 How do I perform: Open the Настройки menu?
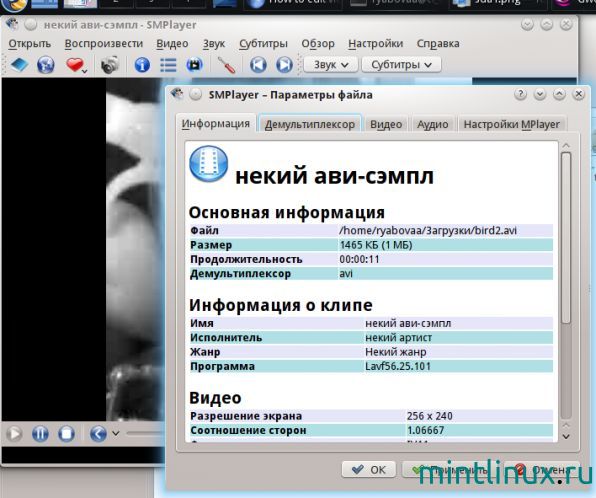click(376, 44)
